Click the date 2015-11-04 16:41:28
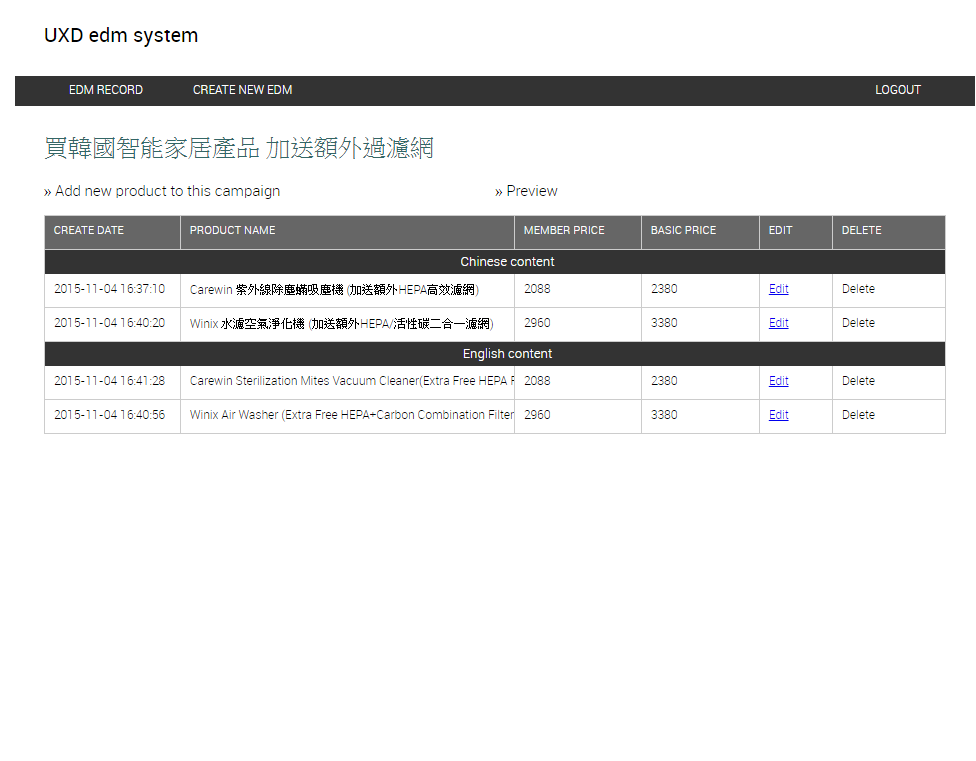The image size is (976, 761). pyautogui.click(x=110, y=381)
